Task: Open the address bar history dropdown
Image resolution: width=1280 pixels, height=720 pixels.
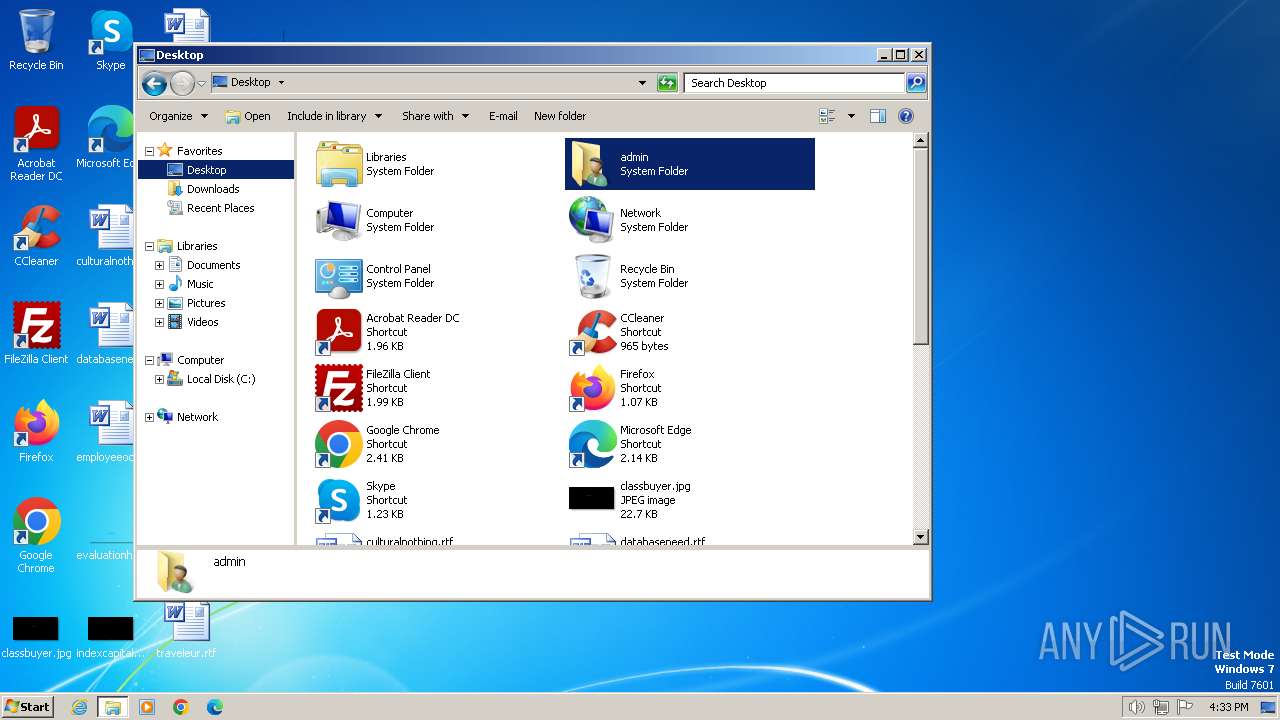Action: coord(642,83)
